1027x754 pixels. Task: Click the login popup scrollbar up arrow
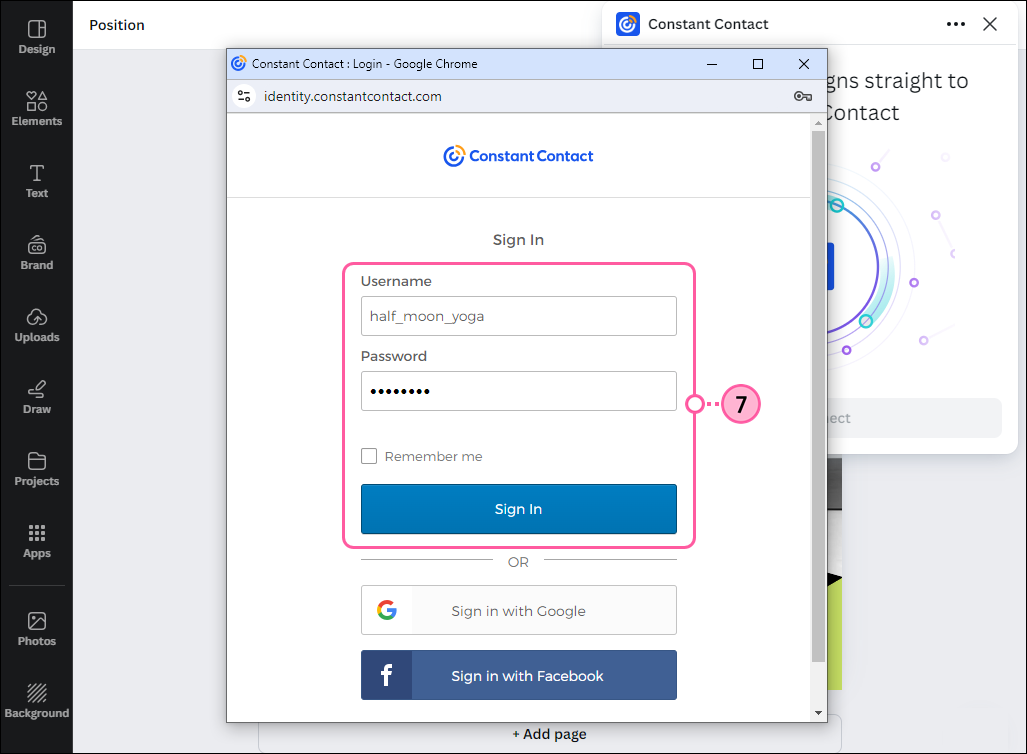pyautogui.click(x=818, y=123)
